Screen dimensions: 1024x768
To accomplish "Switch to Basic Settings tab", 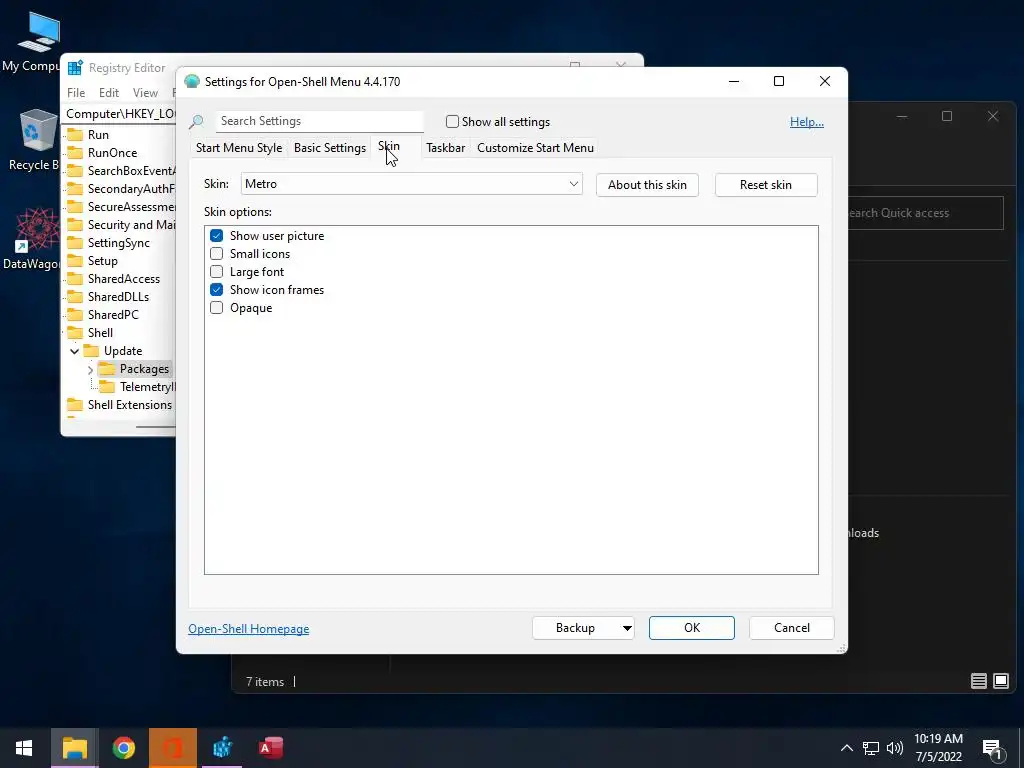I will 330,148.
